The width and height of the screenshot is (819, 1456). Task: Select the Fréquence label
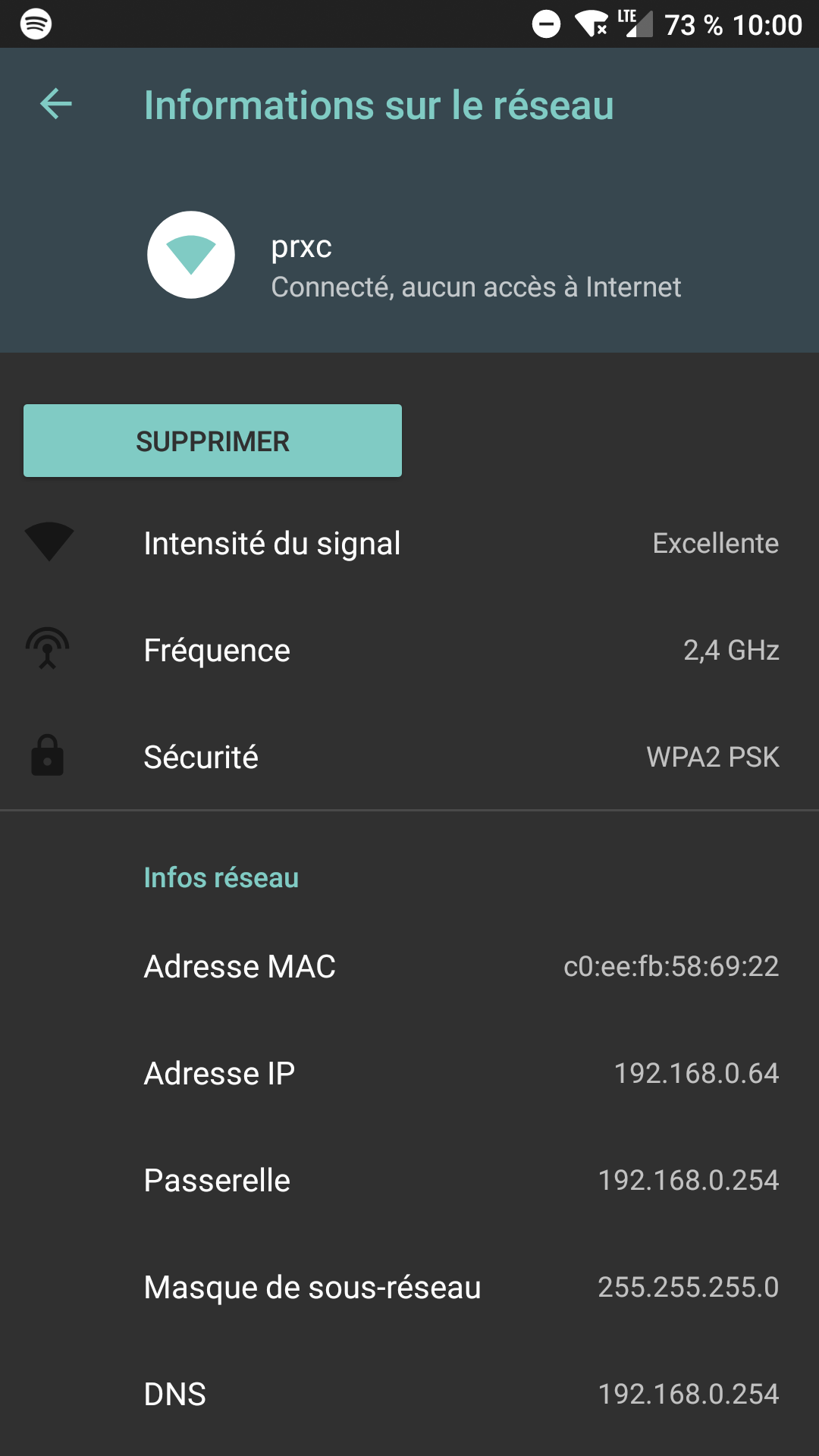click(217, 651)
